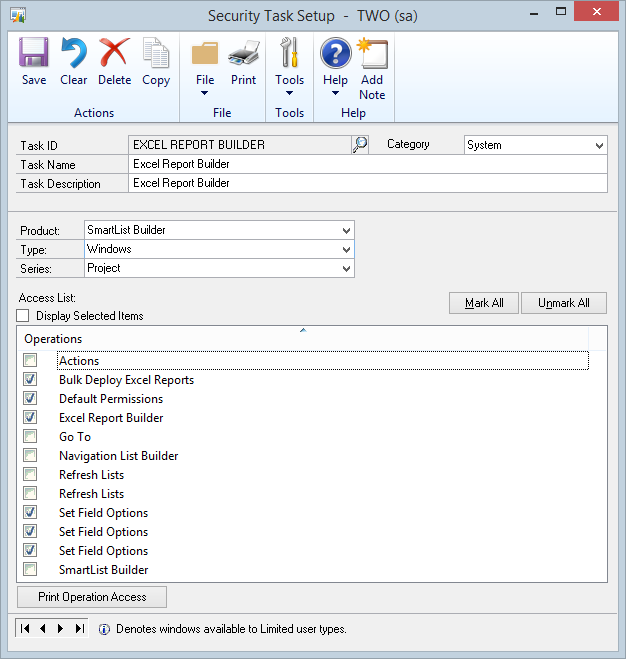Screen dimensions: 626x659
Task: Select Bulk Deploy Excel Reports row
Action: pos(322,380)
